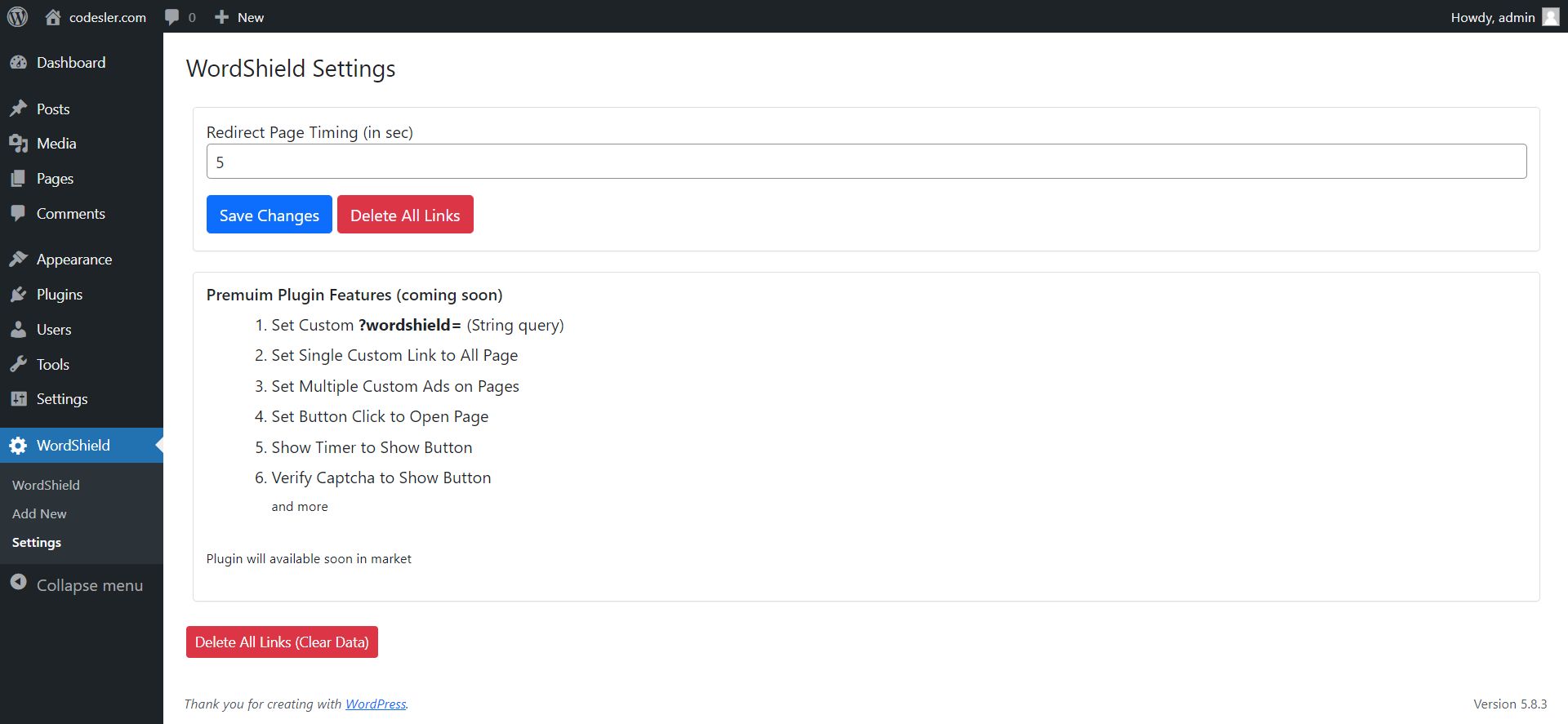Click the home icon beside codesler.com
The image size is (1568, 724).
53,17
